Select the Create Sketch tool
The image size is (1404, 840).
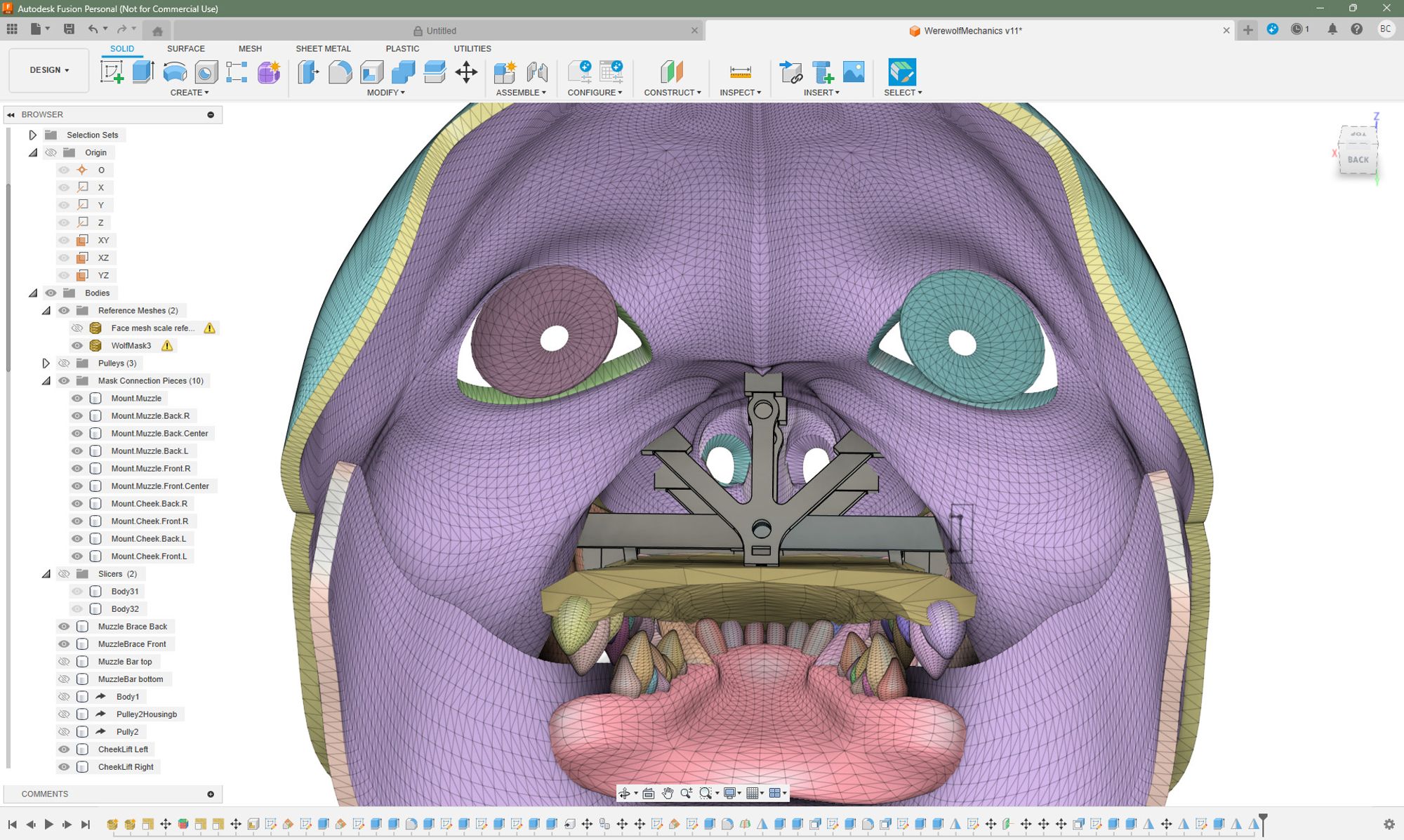coord(112,72)
